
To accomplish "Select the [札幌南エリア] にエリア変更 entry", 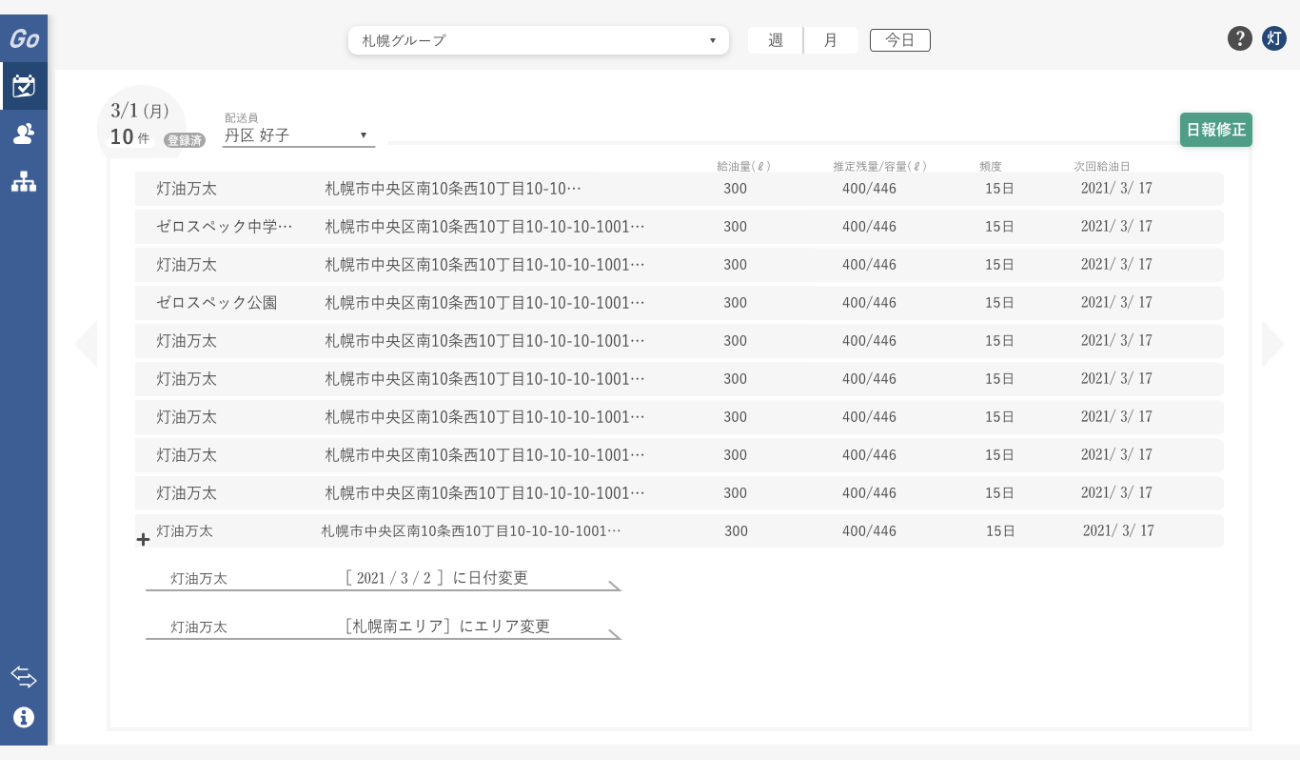I will point(383,627).
